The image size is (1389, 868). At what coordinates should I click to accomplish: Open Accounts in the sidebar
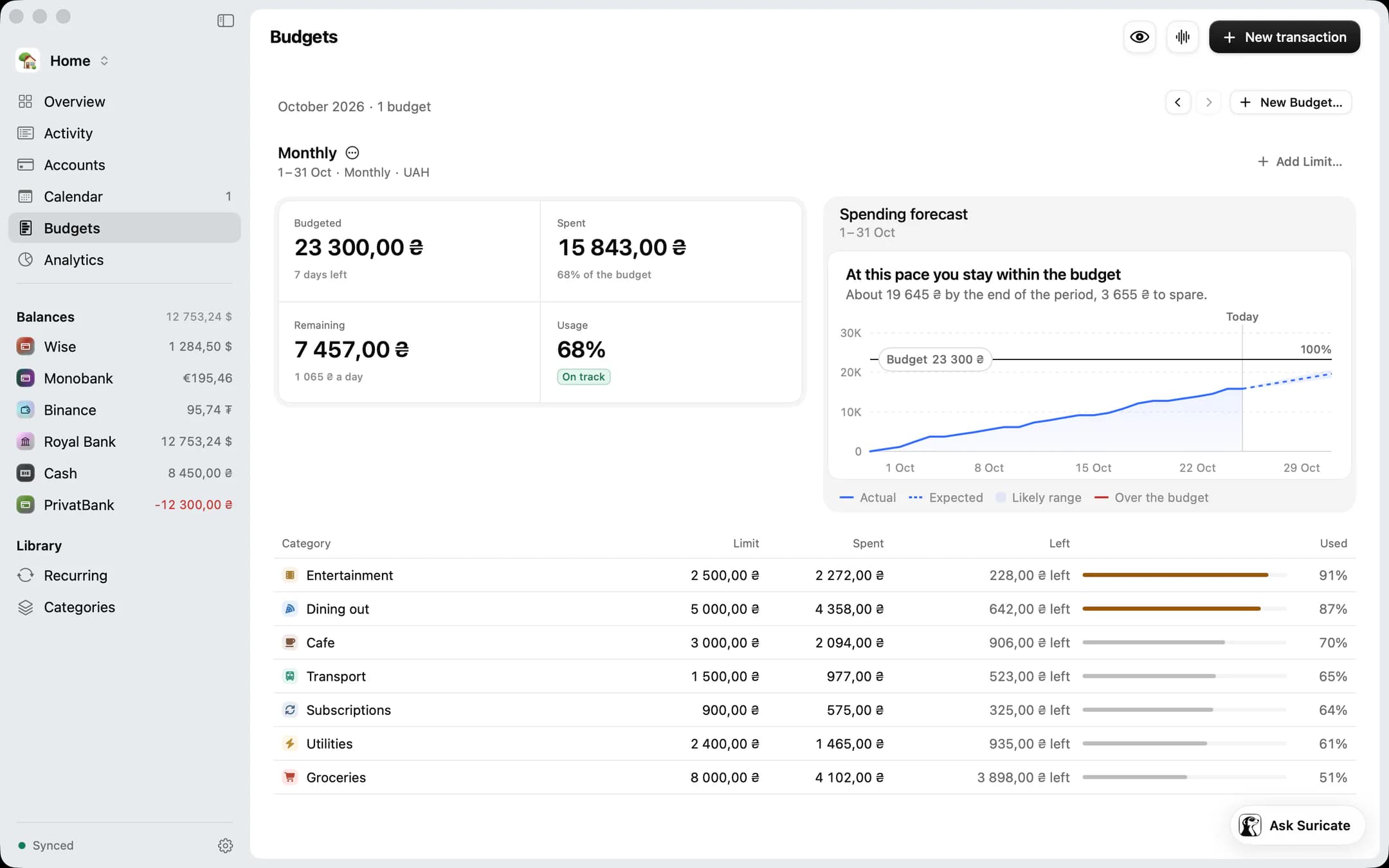click(125, 165)
